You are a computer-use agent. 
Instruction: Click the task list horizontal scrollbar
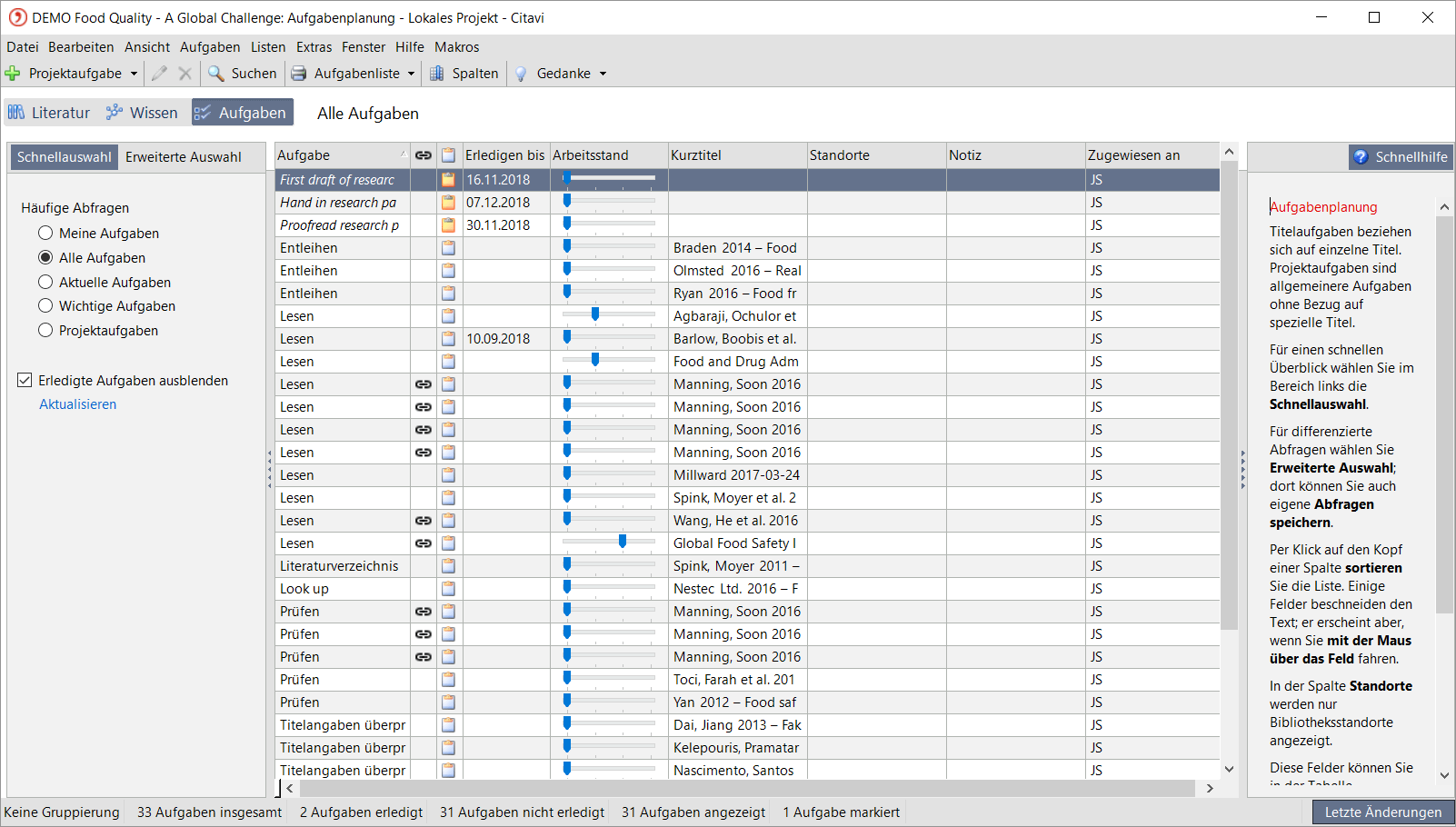coord(749,788)
